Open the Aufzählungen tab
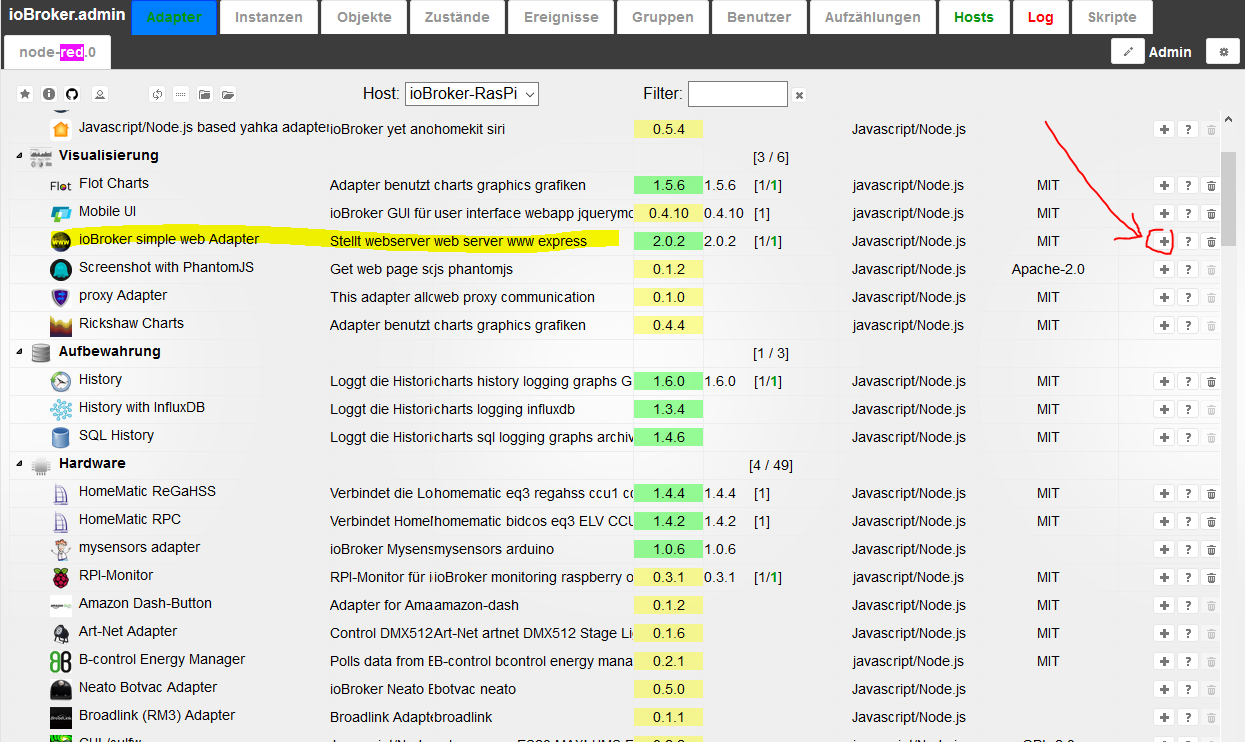The height and width of the screenshot is (742, 1246). 872,17
